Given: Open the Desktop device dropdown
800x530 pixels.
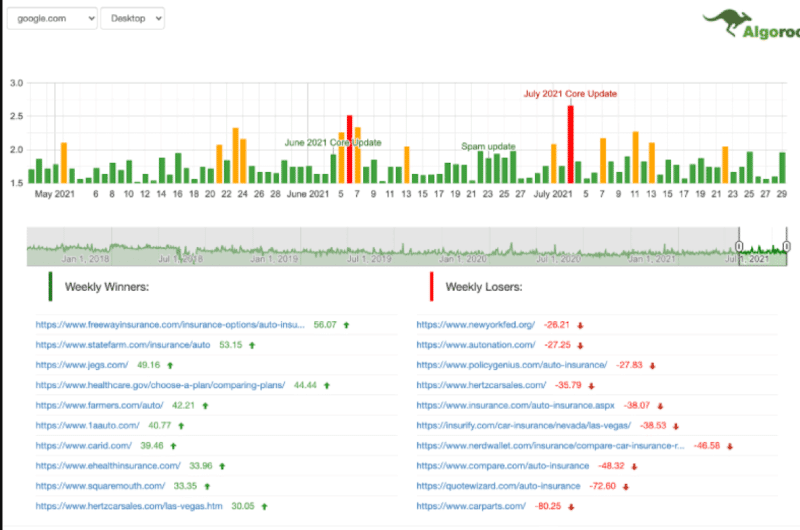Looking at the screenshot, I should click(x=133, y=18).
